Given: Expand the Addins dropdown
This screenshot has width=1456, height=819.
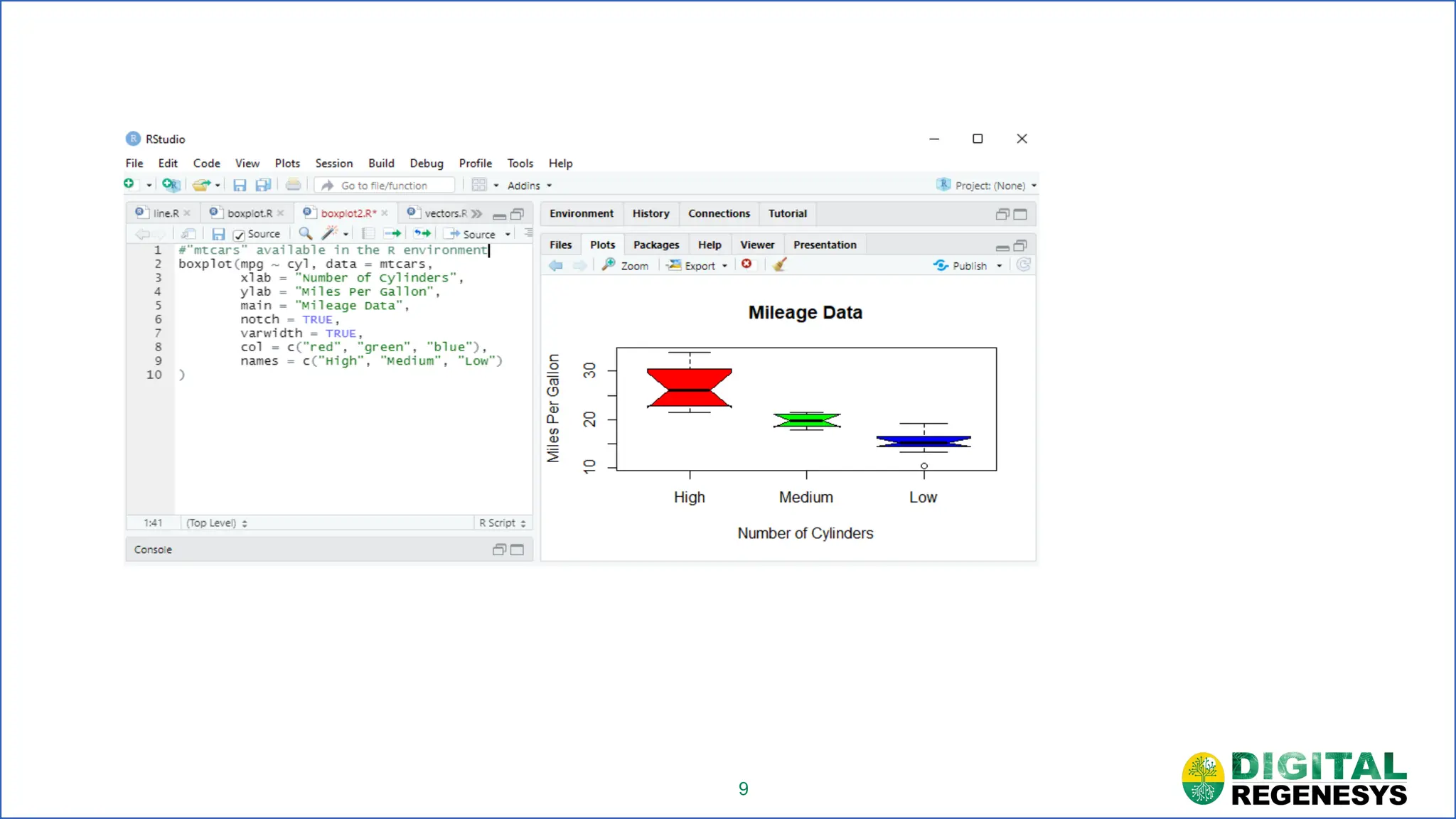Looking at the screenshot, I should (529, 186).
